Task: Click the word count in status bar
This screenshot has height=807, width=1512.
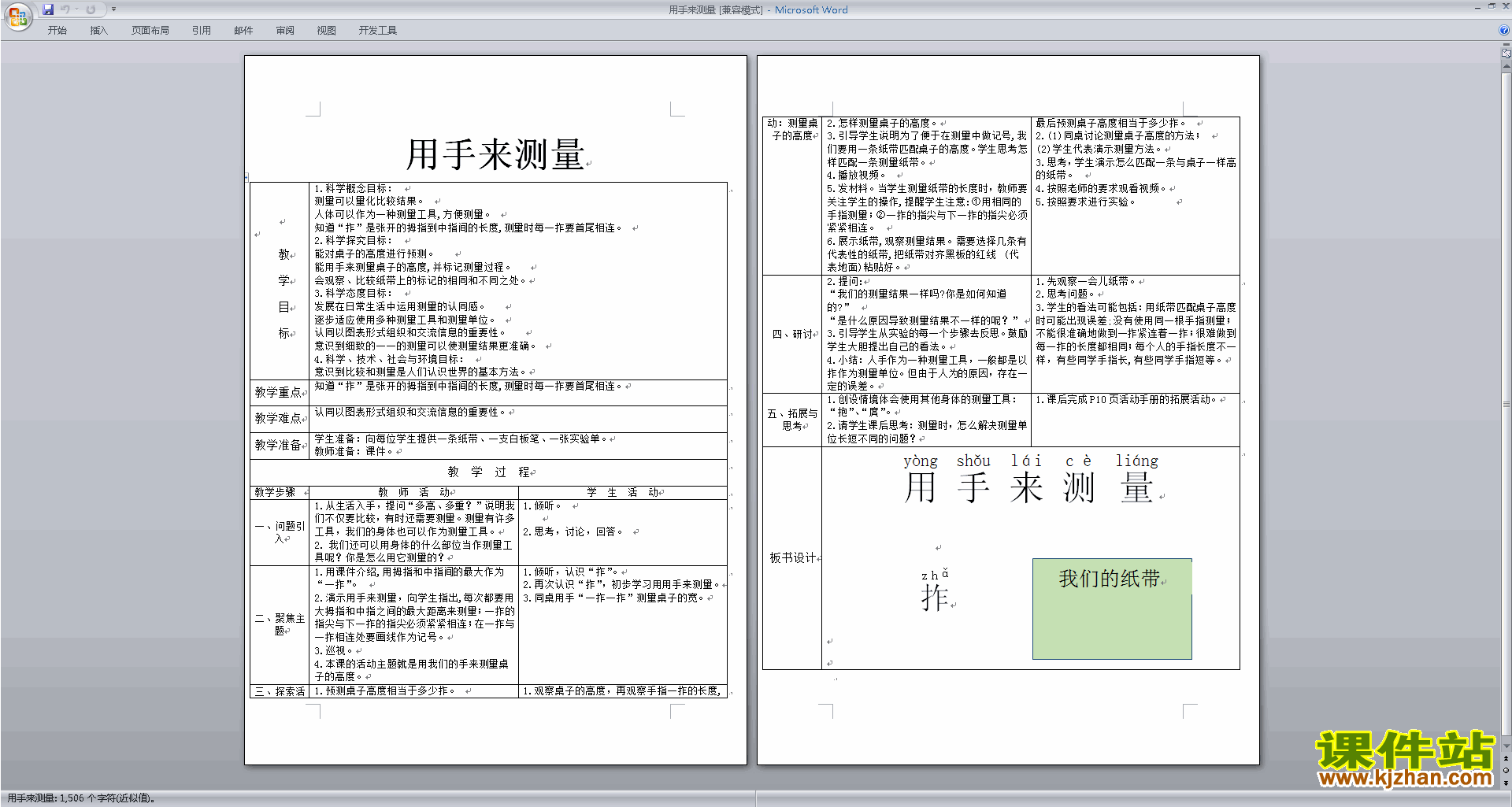Action: tap(81, 798)
